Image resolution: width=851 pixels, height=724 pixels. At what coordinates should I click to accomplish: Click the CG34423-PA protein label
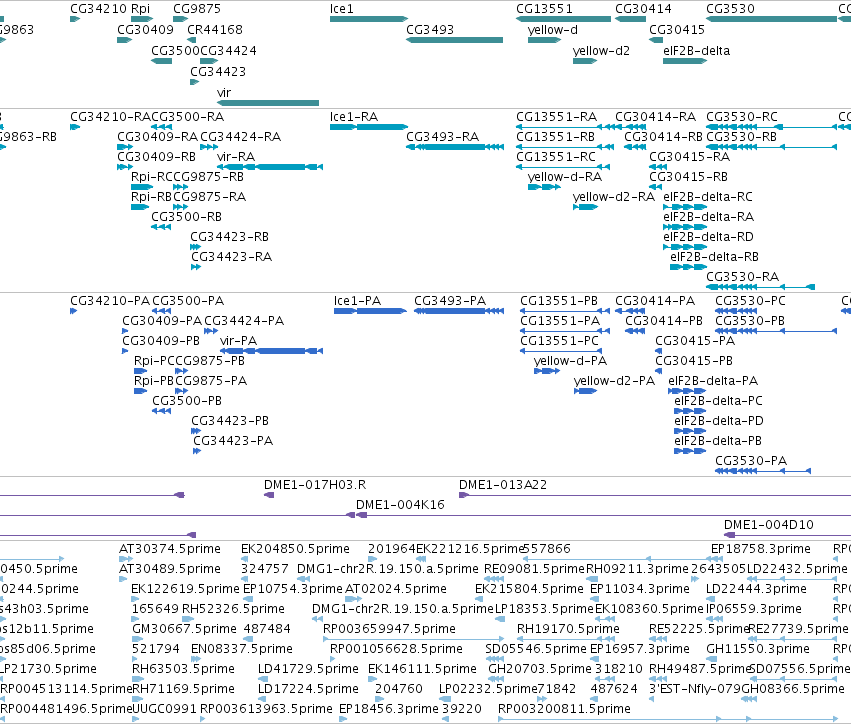[233, 441]
